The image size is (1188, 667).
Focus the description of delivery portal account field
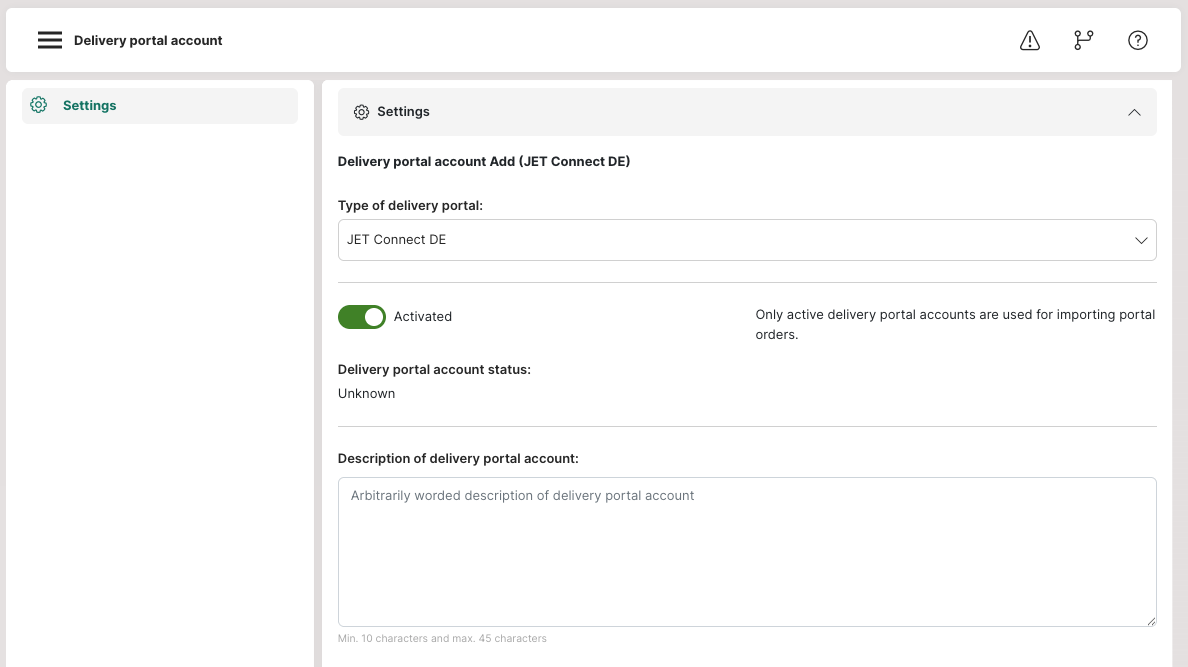click(746, 552)
